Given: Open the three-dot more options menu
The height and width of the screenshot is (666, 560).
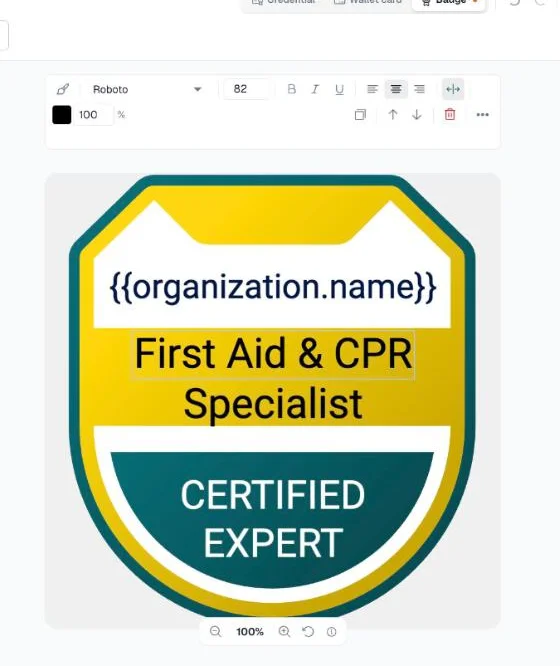Looking at the screenshot, I should coord(483,115).
